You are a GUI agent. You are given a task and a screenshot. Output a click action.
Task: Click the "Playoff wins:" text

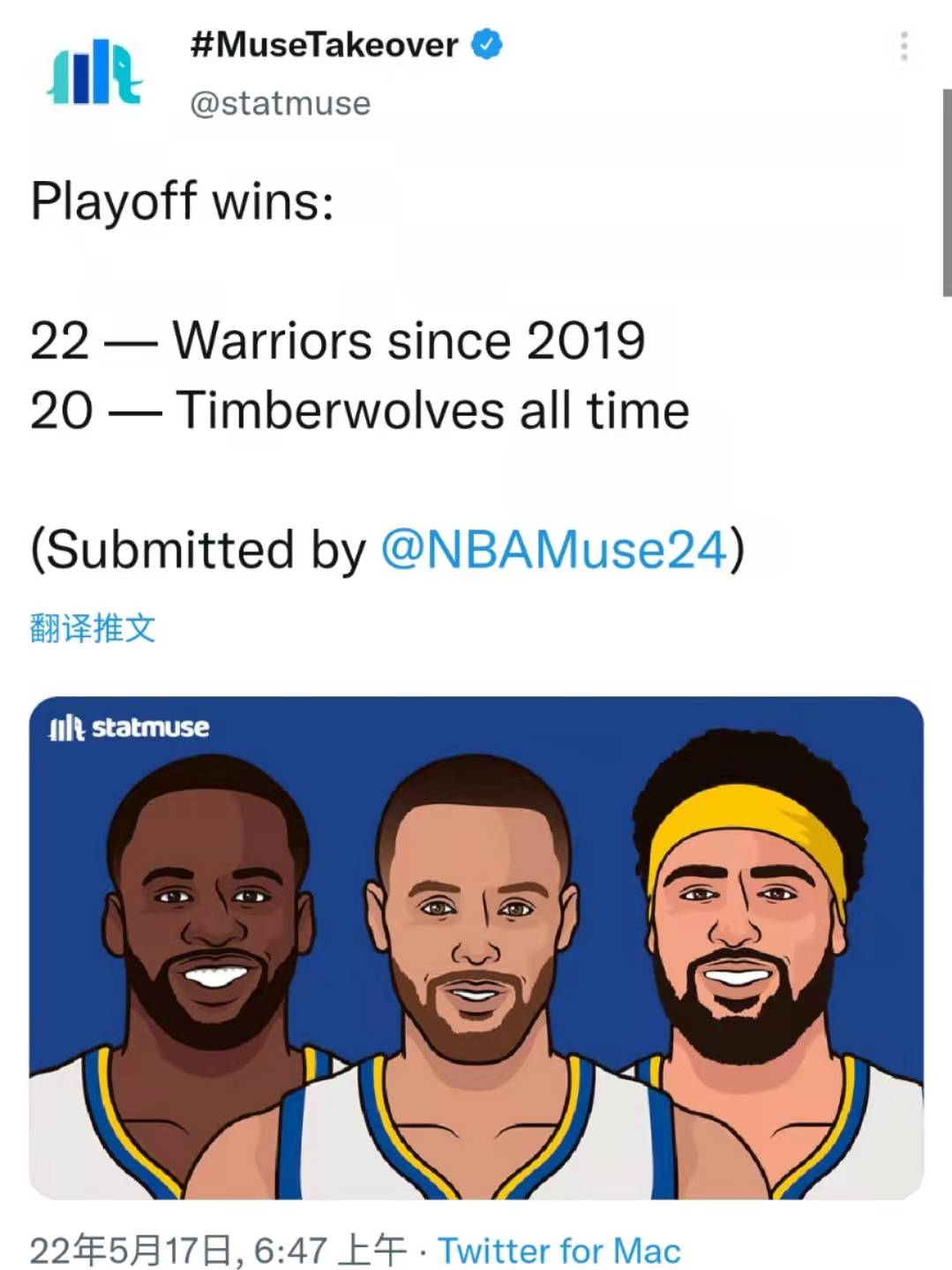pyautogui.click(x=183, y=201)
